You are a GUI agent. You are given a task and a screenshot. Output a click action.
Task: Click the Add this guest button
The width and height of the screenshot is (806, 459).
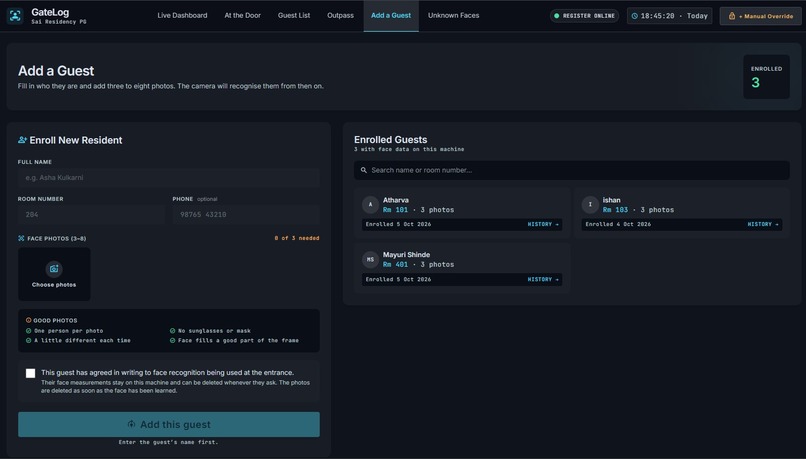[x=169, y=425]
